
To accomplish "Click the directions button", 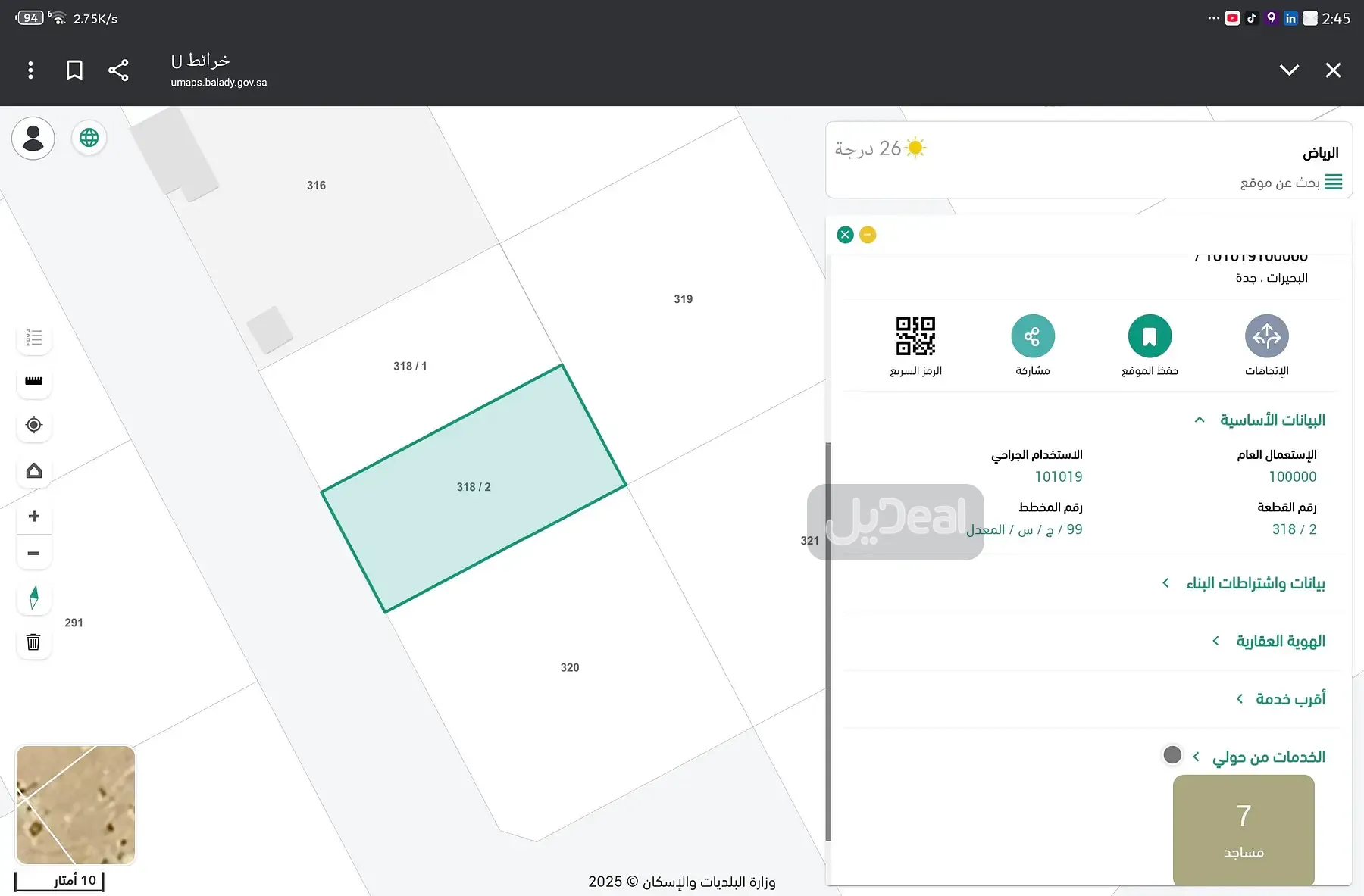I will tap(1266, 336).
